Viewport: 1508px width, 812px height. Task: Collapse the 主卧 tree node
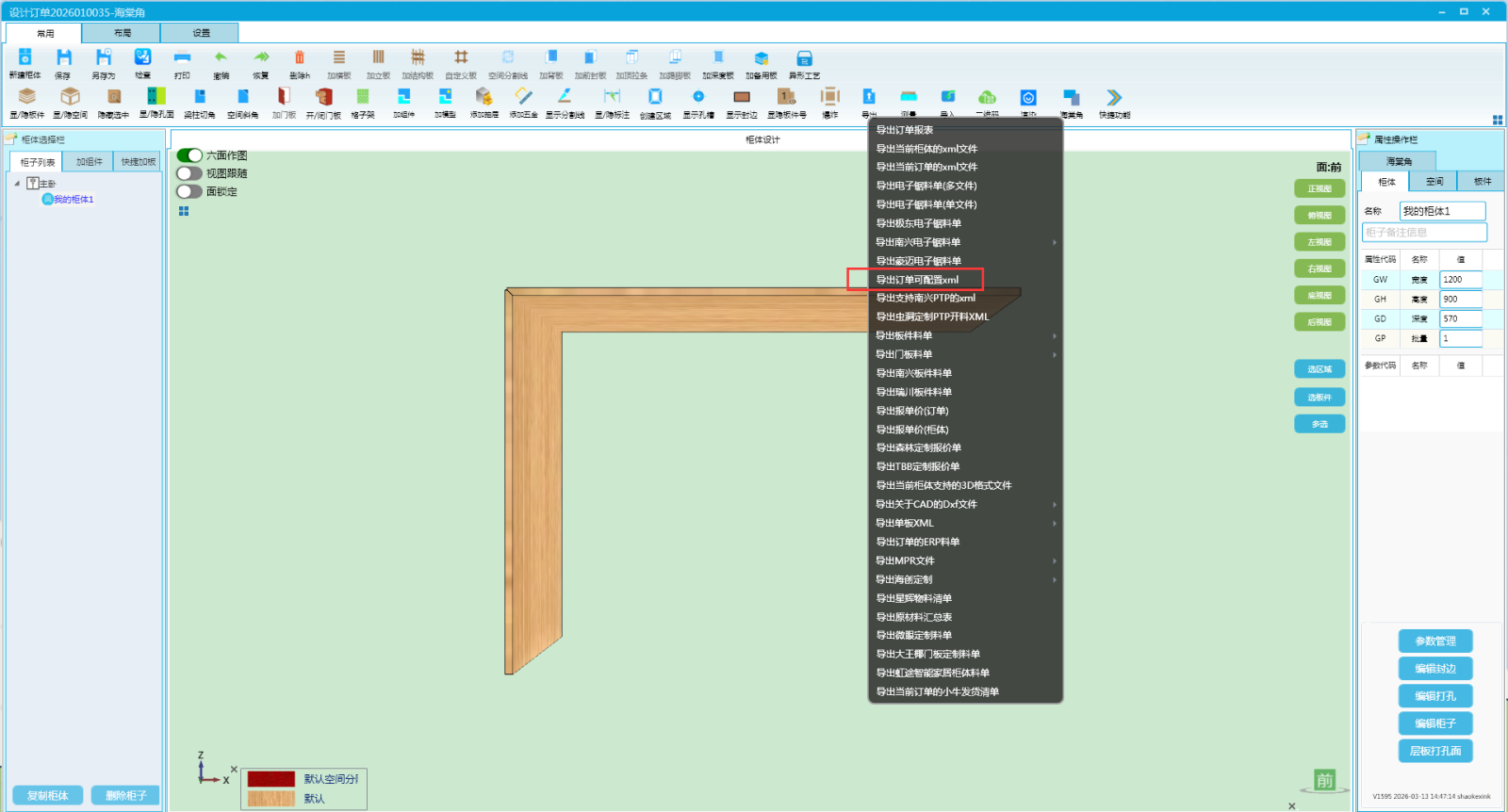(17, 184)
